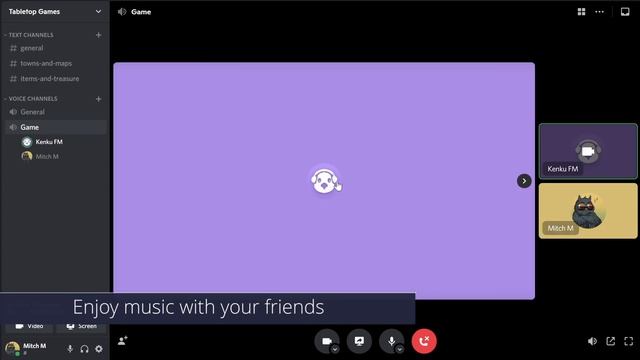Open User Settings gear
Image resolution: width=640 pixels, height=360 pixels.
(x=99, y=349)
